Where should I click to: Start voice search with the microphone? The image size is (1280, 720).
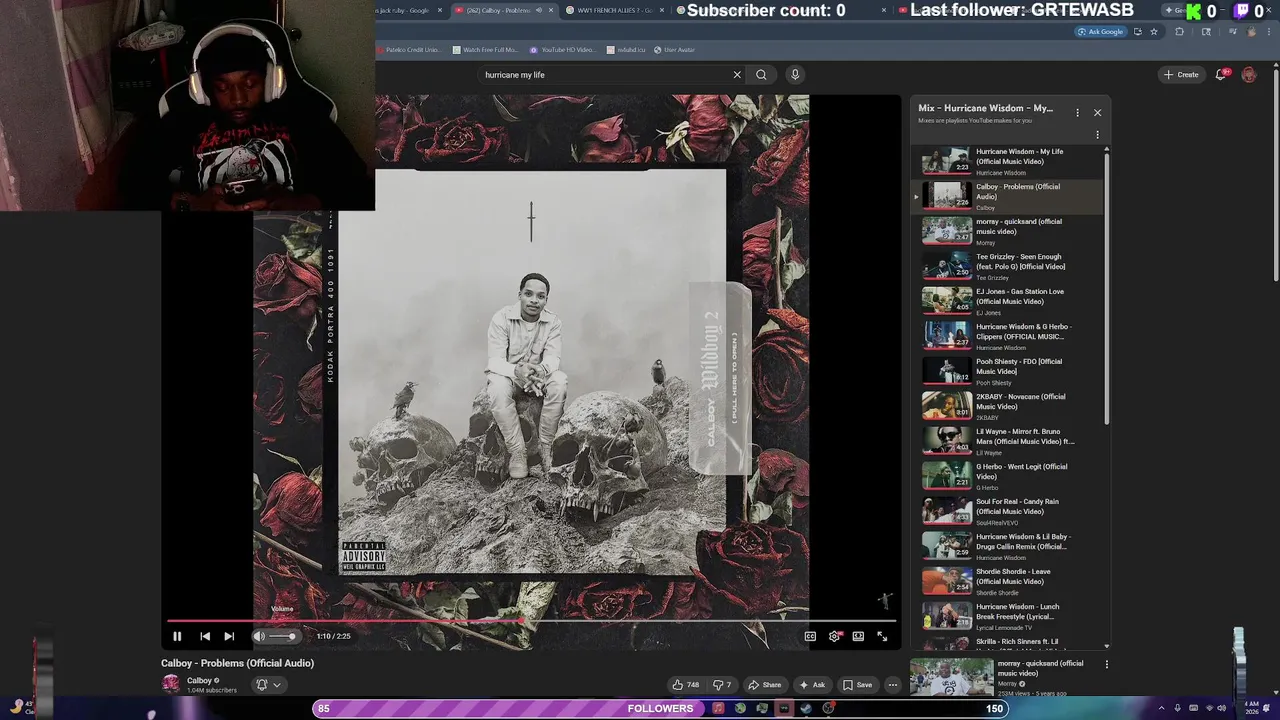[x=795, y=75]
